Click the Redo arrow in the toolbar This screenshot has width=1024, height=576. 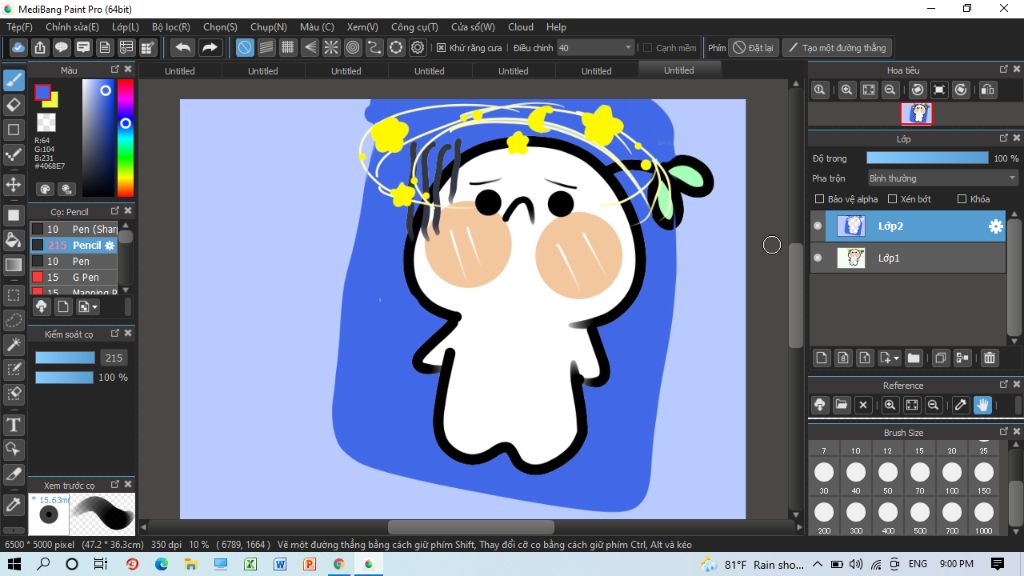tap(210, 48)
